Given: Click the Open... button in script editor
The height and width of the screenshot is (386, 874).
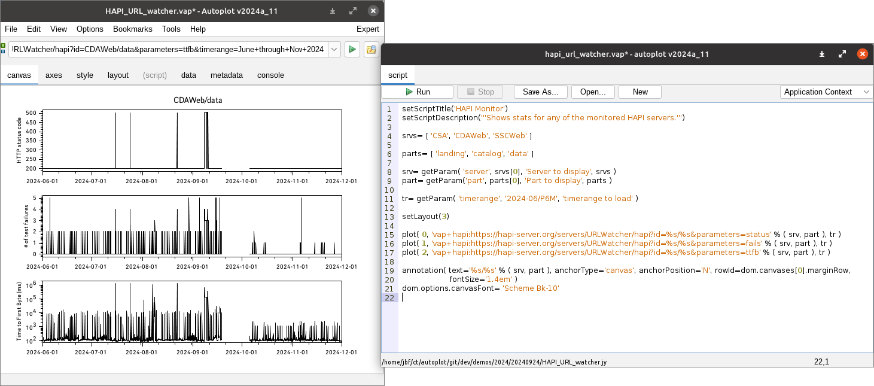Looking at the screenshot, I should click(593, 92).
